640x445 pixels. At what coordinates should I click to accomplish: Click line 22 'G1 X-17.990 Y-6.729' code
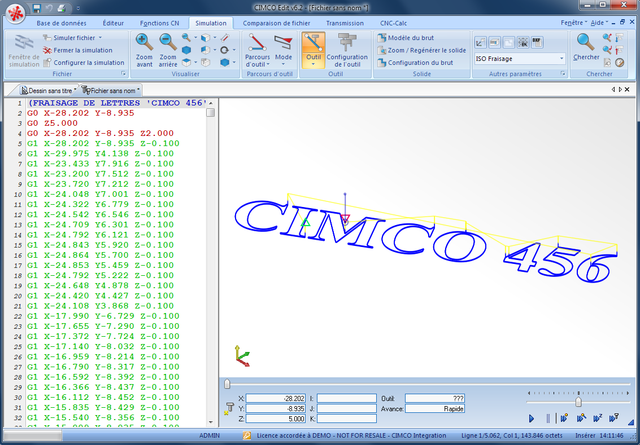point(103,316)
